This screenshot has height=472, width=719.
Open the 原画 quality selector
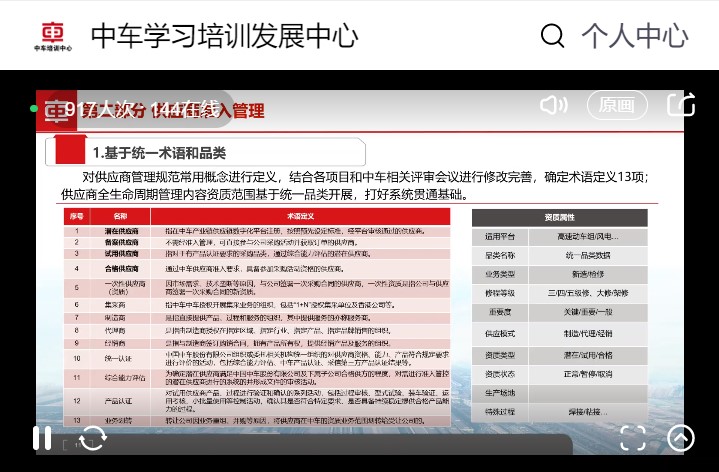point(617,105)
